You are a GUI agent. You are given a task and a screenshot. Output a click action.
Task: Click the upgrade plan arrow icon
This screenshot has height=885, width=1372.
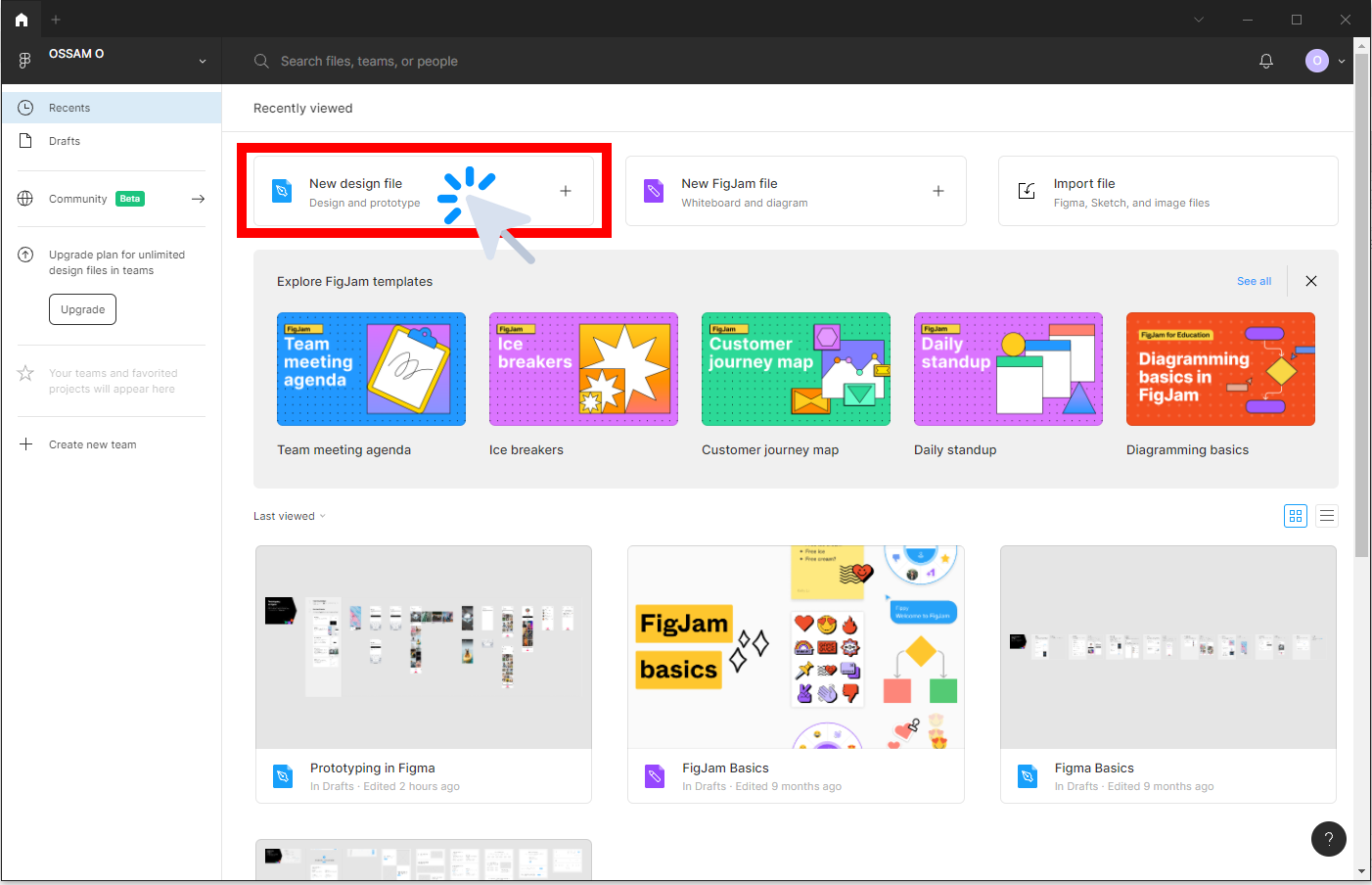click(25, 255)
